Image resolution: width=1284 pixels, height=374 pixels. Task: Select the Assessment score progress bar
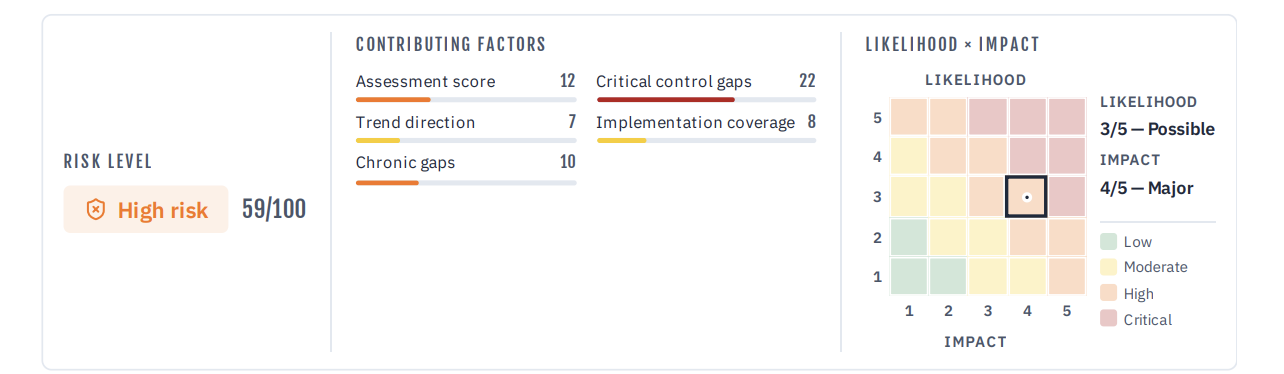466,100
